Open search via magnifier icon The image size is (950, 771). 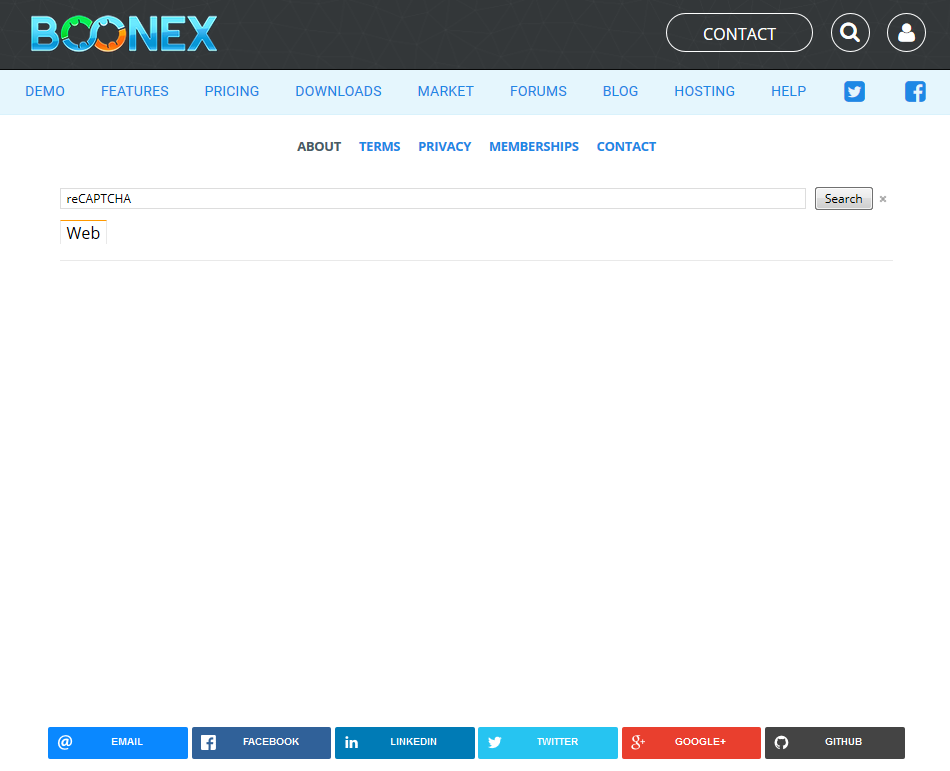coord(850,33)
